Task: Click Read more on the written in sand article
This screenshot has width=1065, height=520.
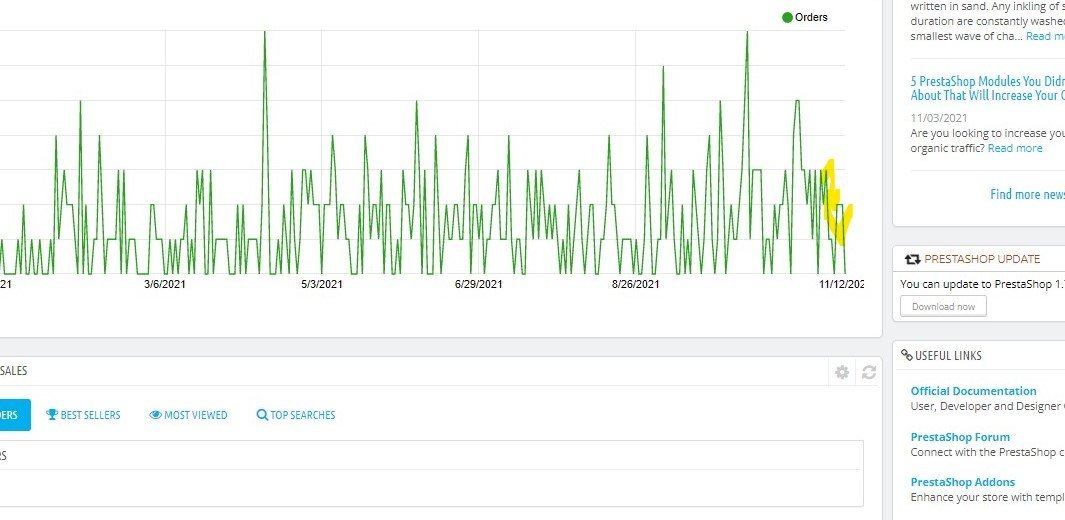Action: coord(1045,36)
